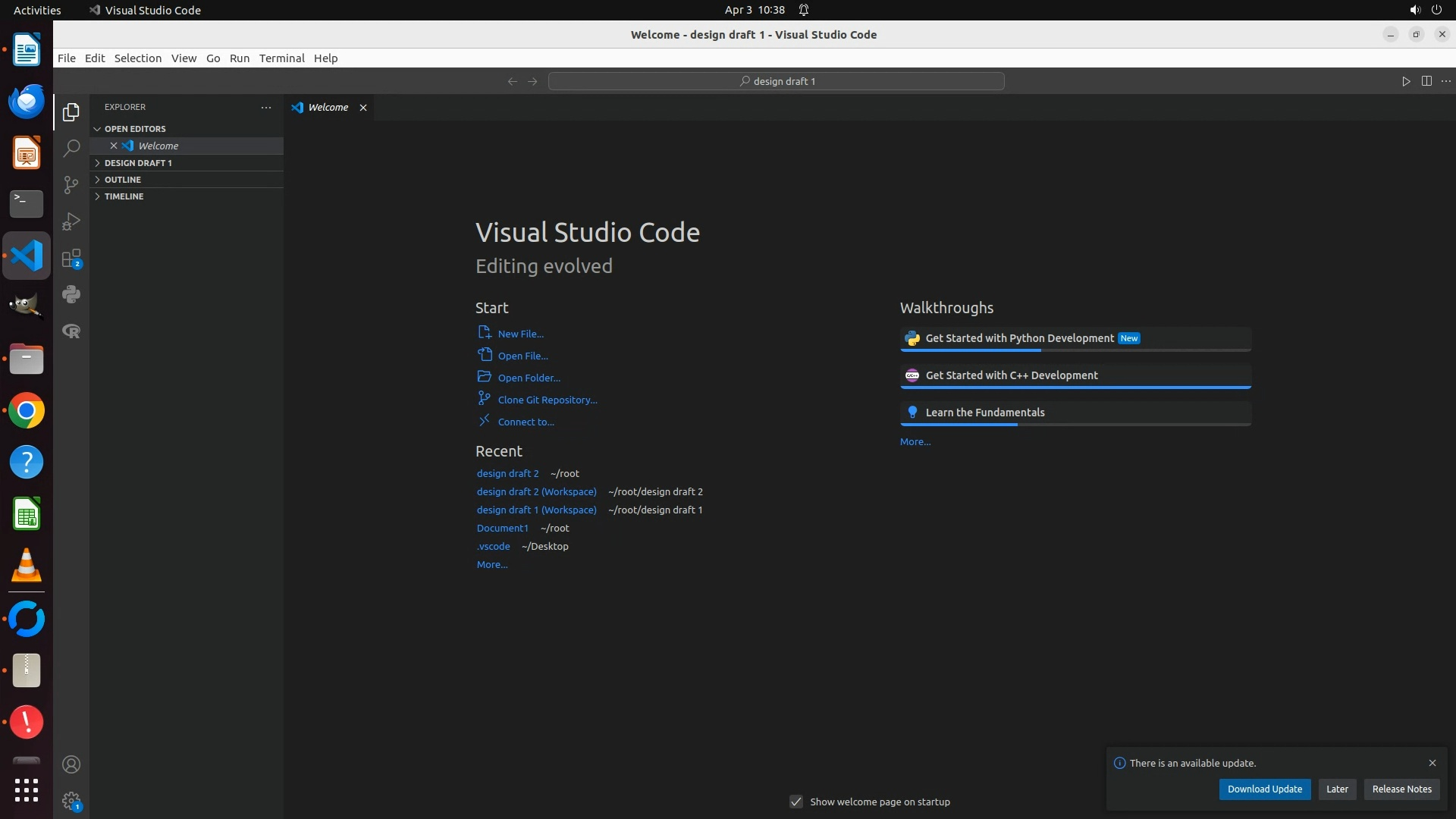The width and height of the screenshot is (1456, 819).
Task: Uncheck Show welcome page on startup
Action: (796, 802)
